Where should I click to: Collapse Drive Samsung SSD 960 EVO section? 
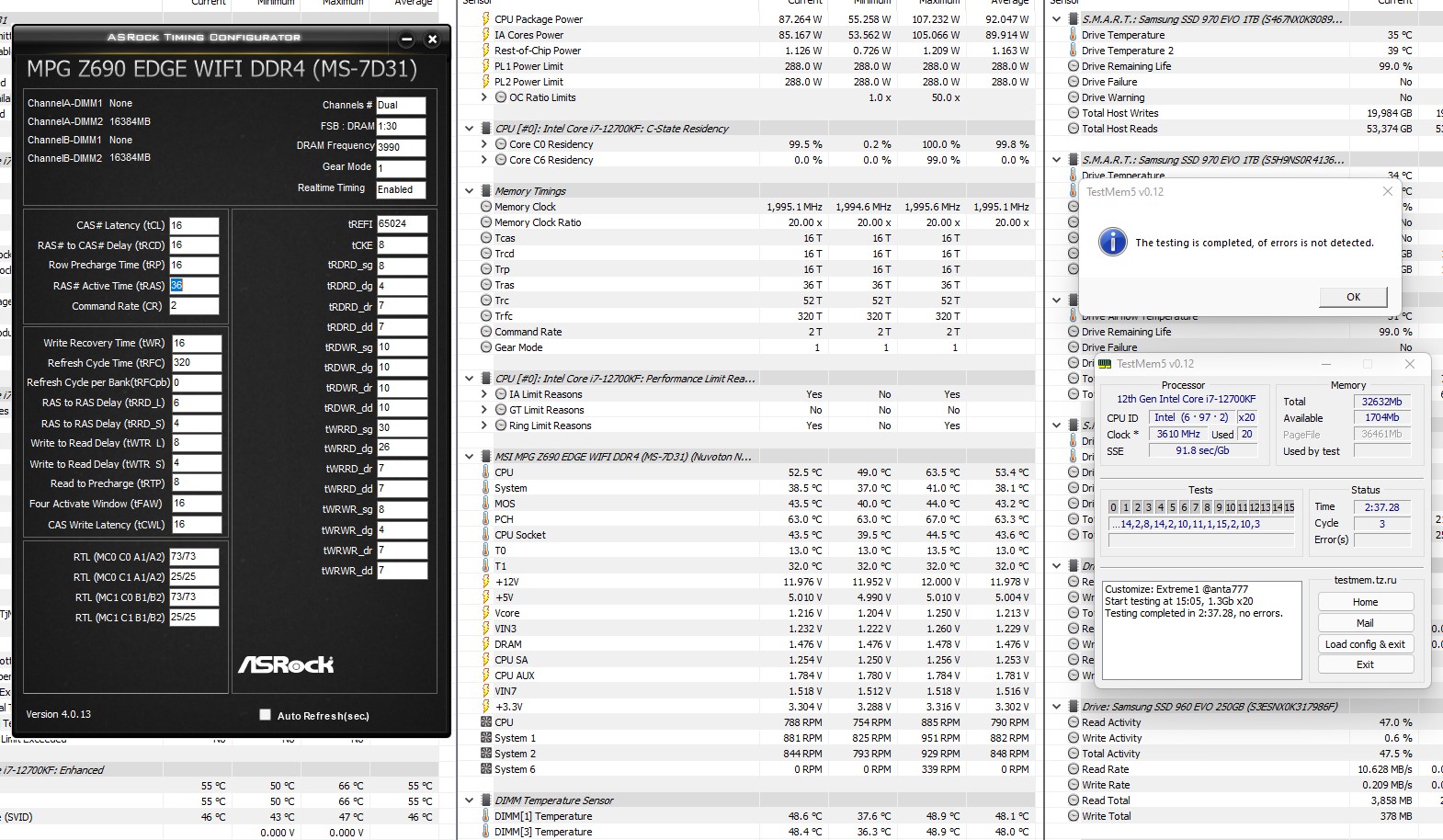(1057, 707)
